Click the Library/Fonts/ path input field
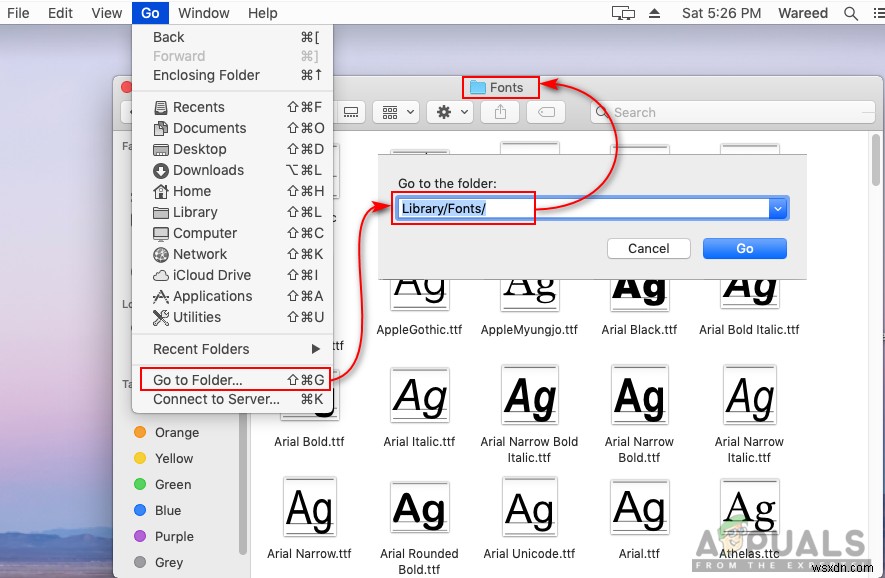Screen dimensions: 885x578 pyautogui.click(x=463, y=208)
